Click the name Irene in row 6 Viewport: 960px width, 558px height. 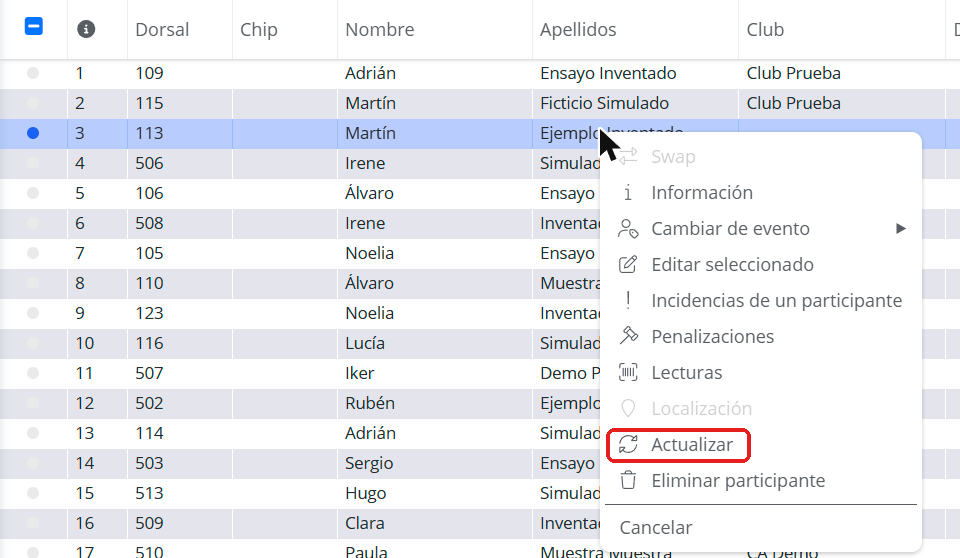tap(365, 223)
